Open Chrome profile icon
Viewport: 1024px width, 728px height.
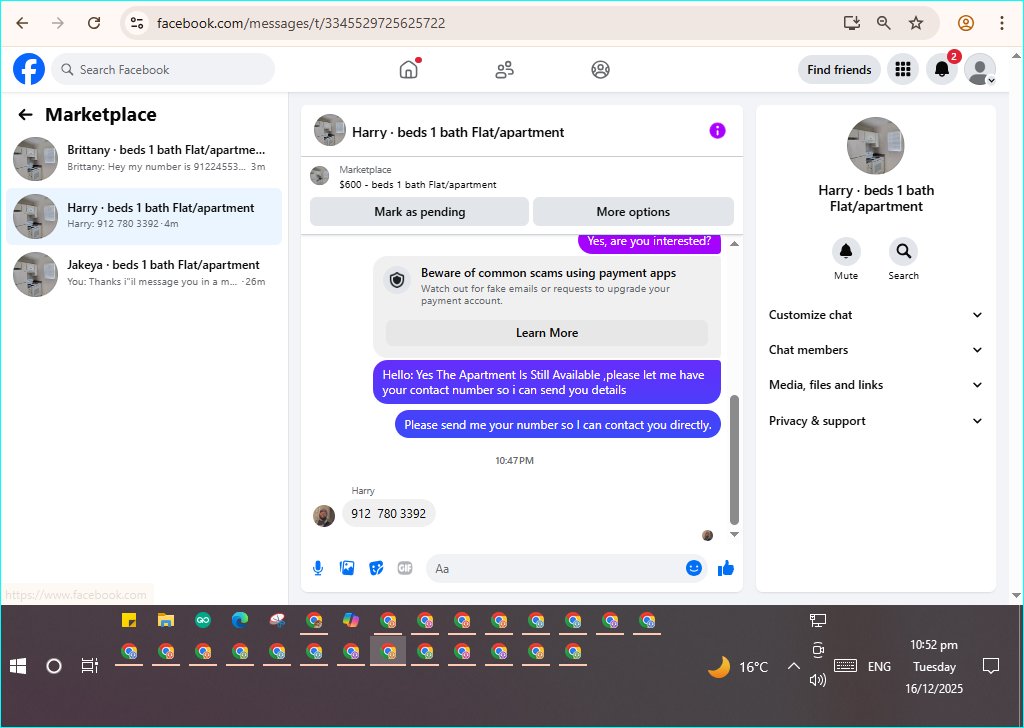click(x=965, y=23)
